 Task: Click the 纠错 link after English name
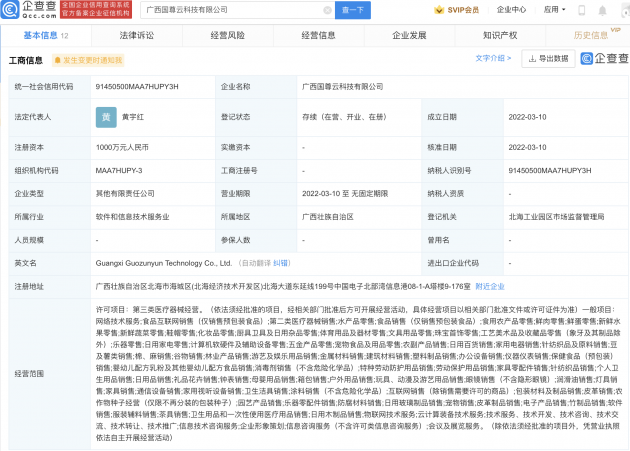click(x=280, y=263)
